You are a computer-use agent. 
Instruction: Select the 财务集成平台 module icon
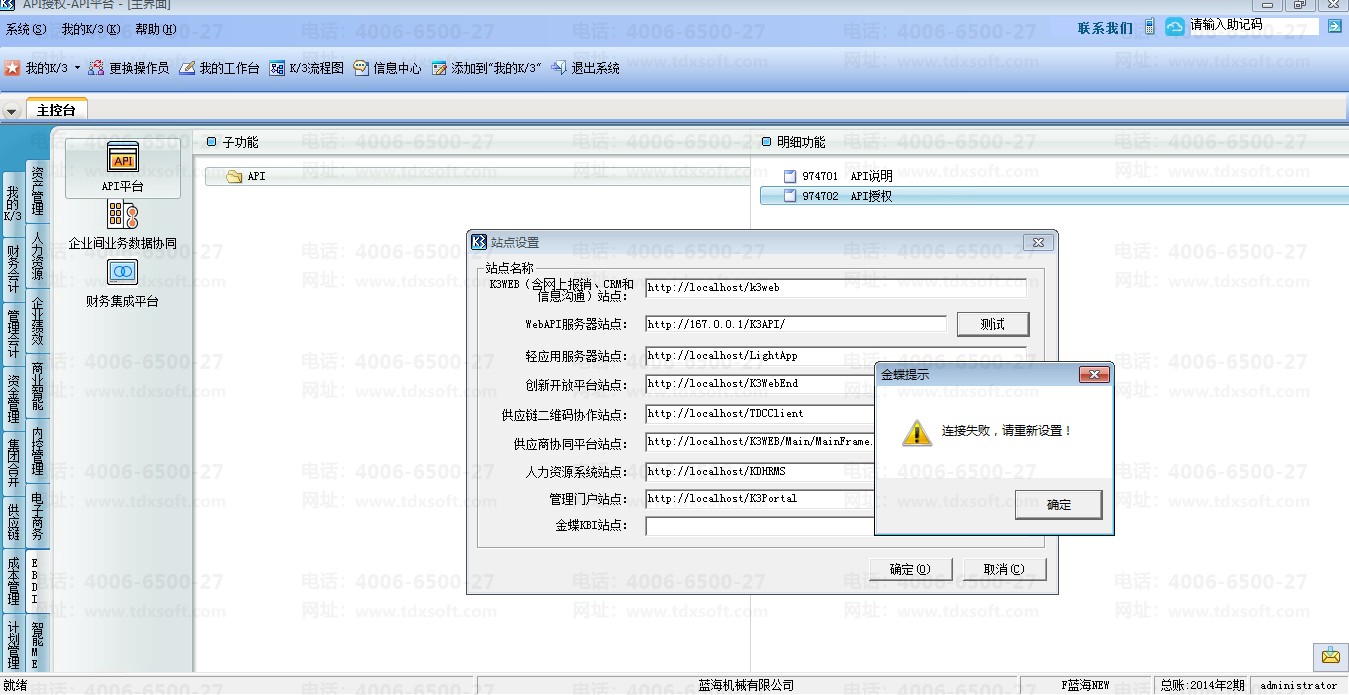pos(123,283)
